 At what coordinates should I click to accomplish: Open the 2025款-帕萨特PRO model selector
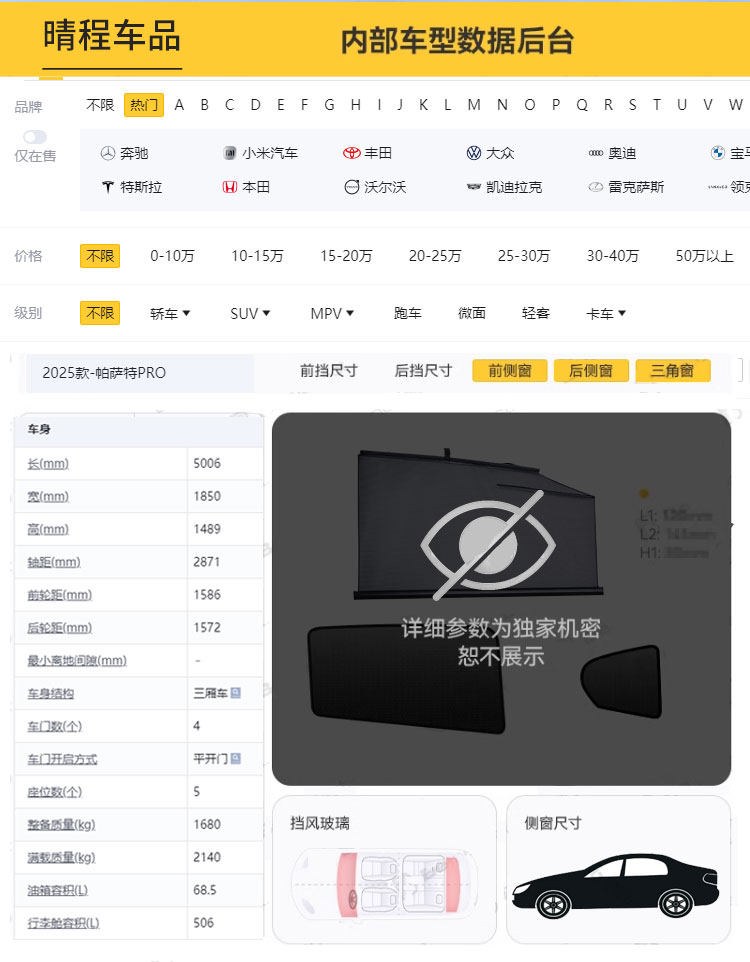[x=140, y=372]
